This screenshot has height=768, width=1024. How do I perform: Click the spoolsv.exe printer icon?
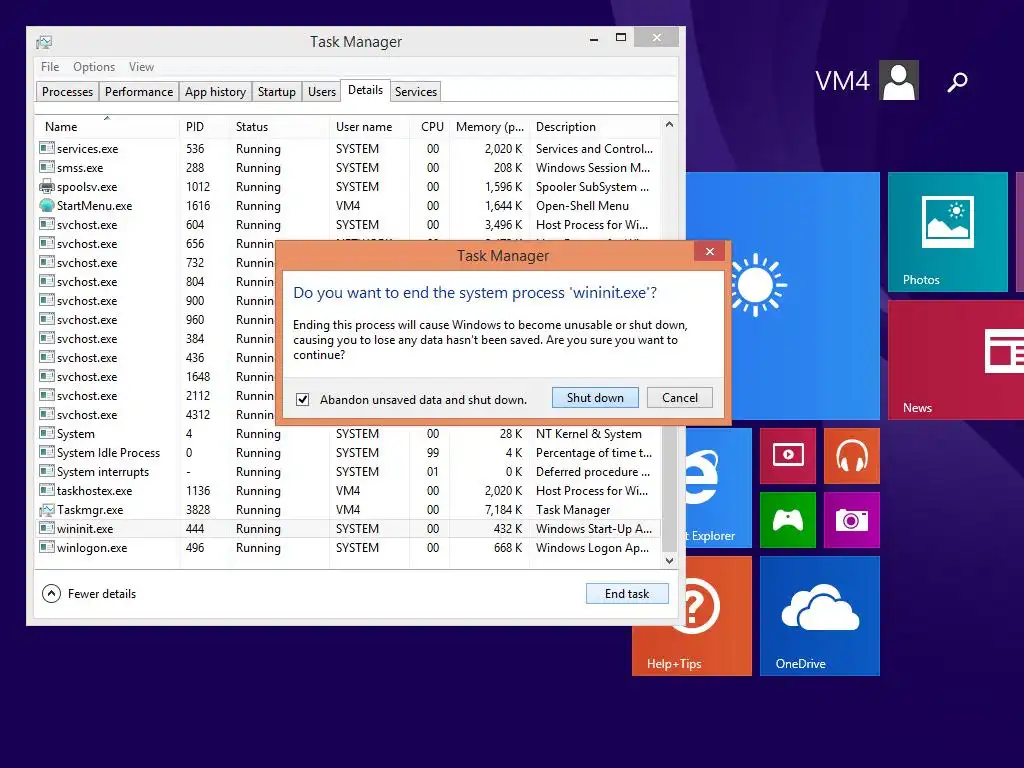point(46,187)
